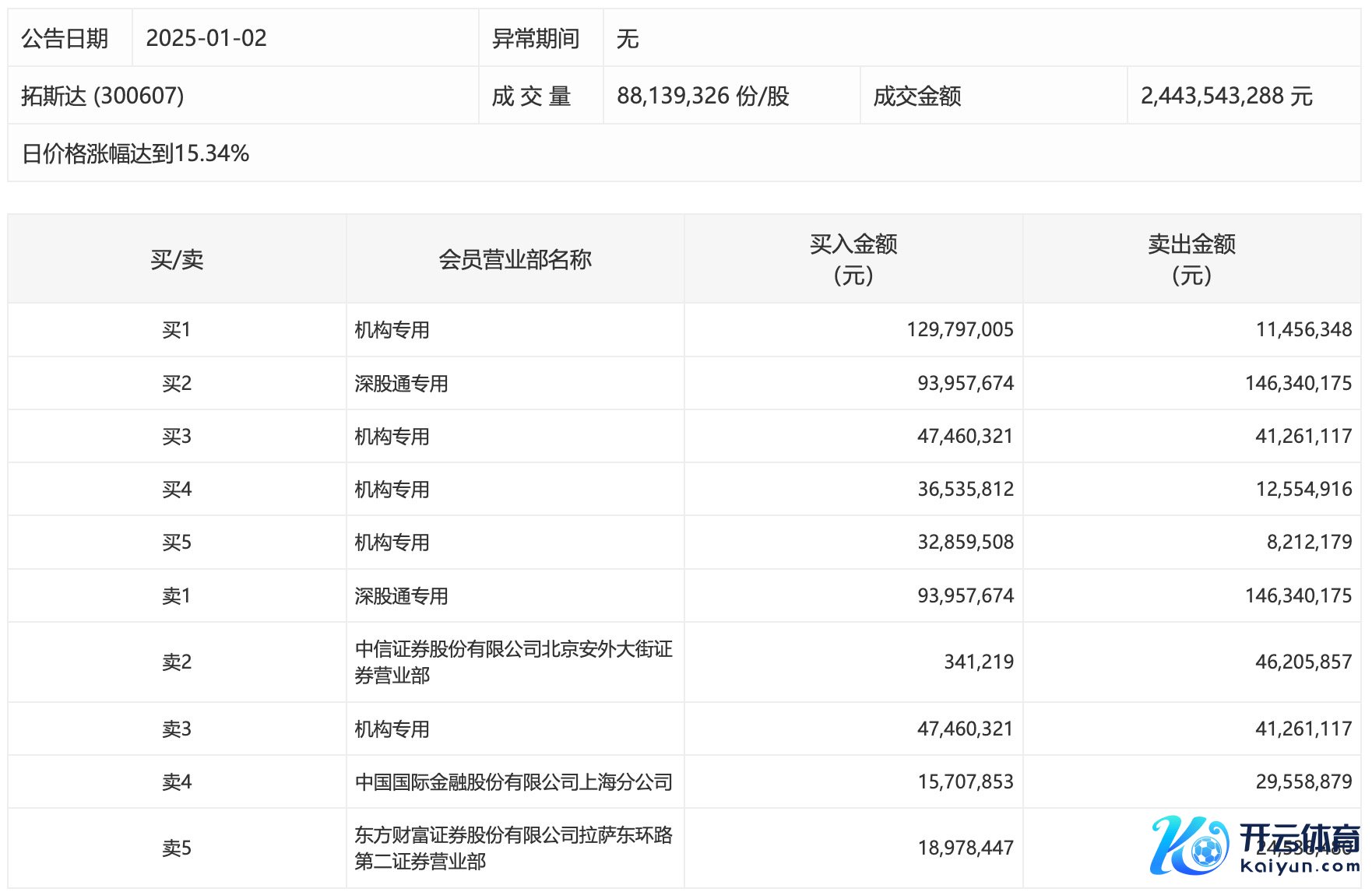Viewport: 1372px width, 892px height.
Task: Open the 东方财富证券拉萨东环路第二证券营业部 entry
Action: tap(513, 848)
